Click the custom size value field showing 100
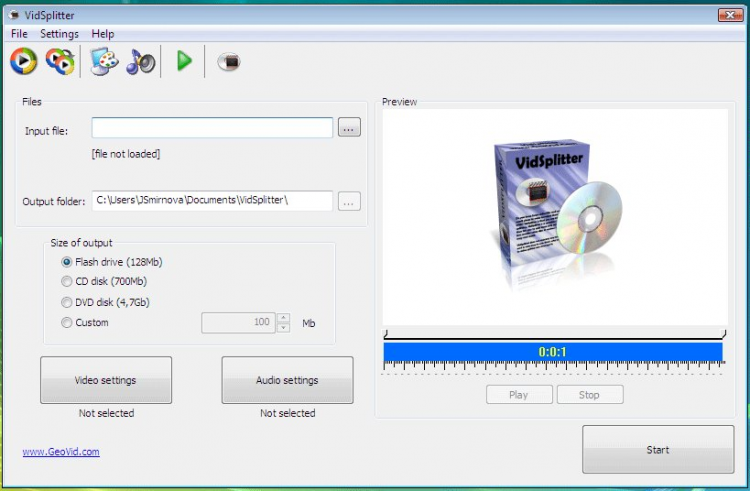This screenshot has width=750, height=491. pos(238,323)
